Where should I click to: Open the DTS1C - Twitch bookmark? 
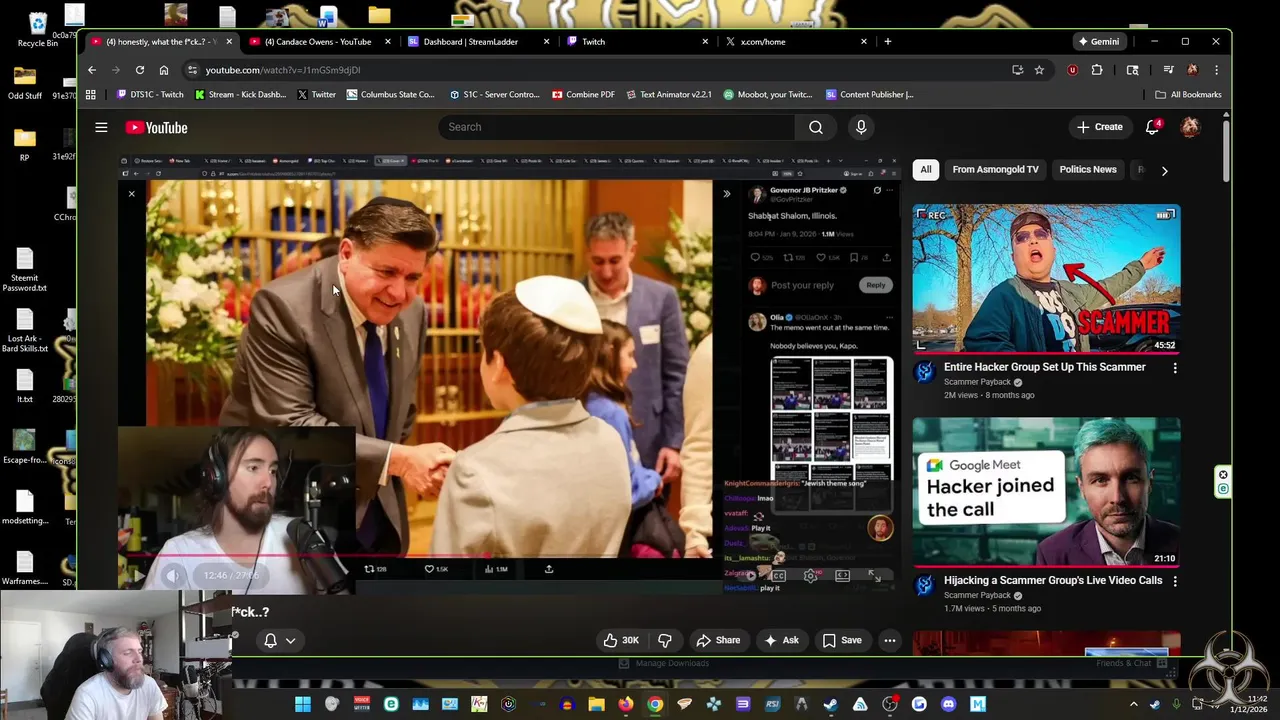(150, 94)
